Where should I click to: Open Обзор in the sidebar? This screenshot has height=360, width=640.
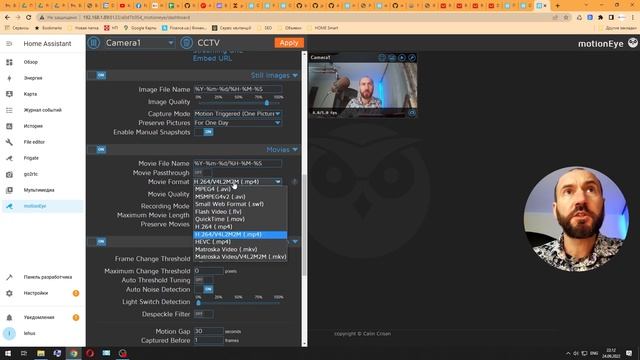(42, 62)
